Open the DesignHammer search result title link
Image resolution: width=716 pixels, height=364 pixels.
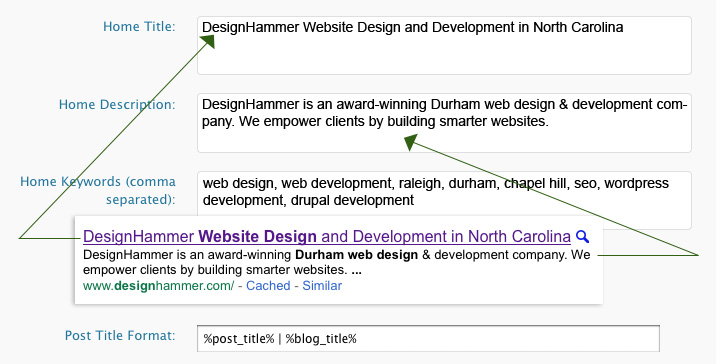327,237
